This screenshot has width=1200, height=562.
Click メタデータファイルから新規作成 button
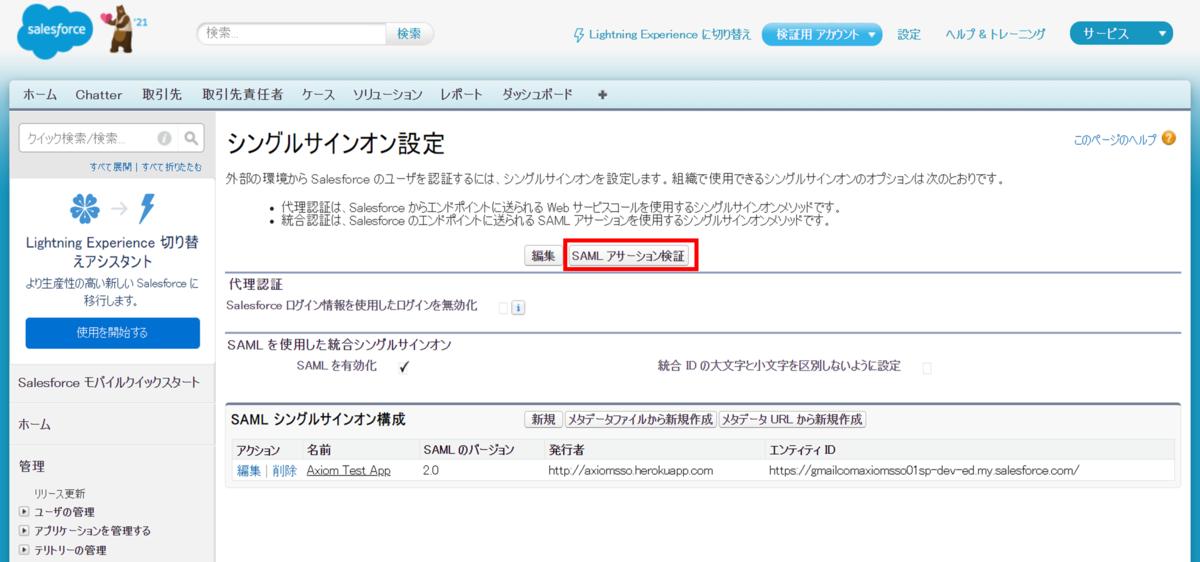[x=640, y=419]
